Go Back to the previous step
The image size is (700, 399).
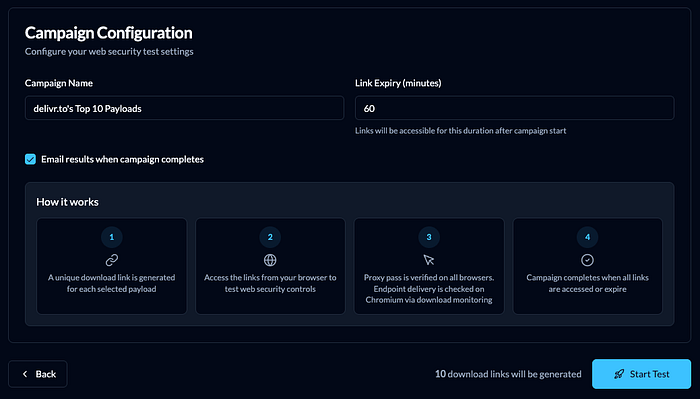pyautogui.click(x=38, y=374)
